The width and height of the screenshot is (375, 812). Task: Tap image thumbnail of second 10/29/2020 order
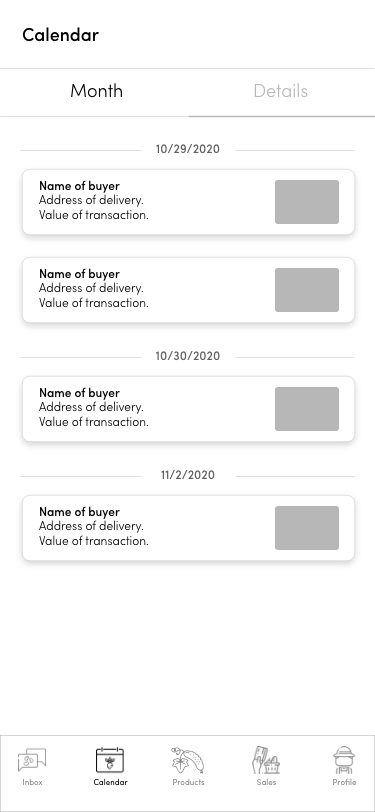click(x=307, y=290)
